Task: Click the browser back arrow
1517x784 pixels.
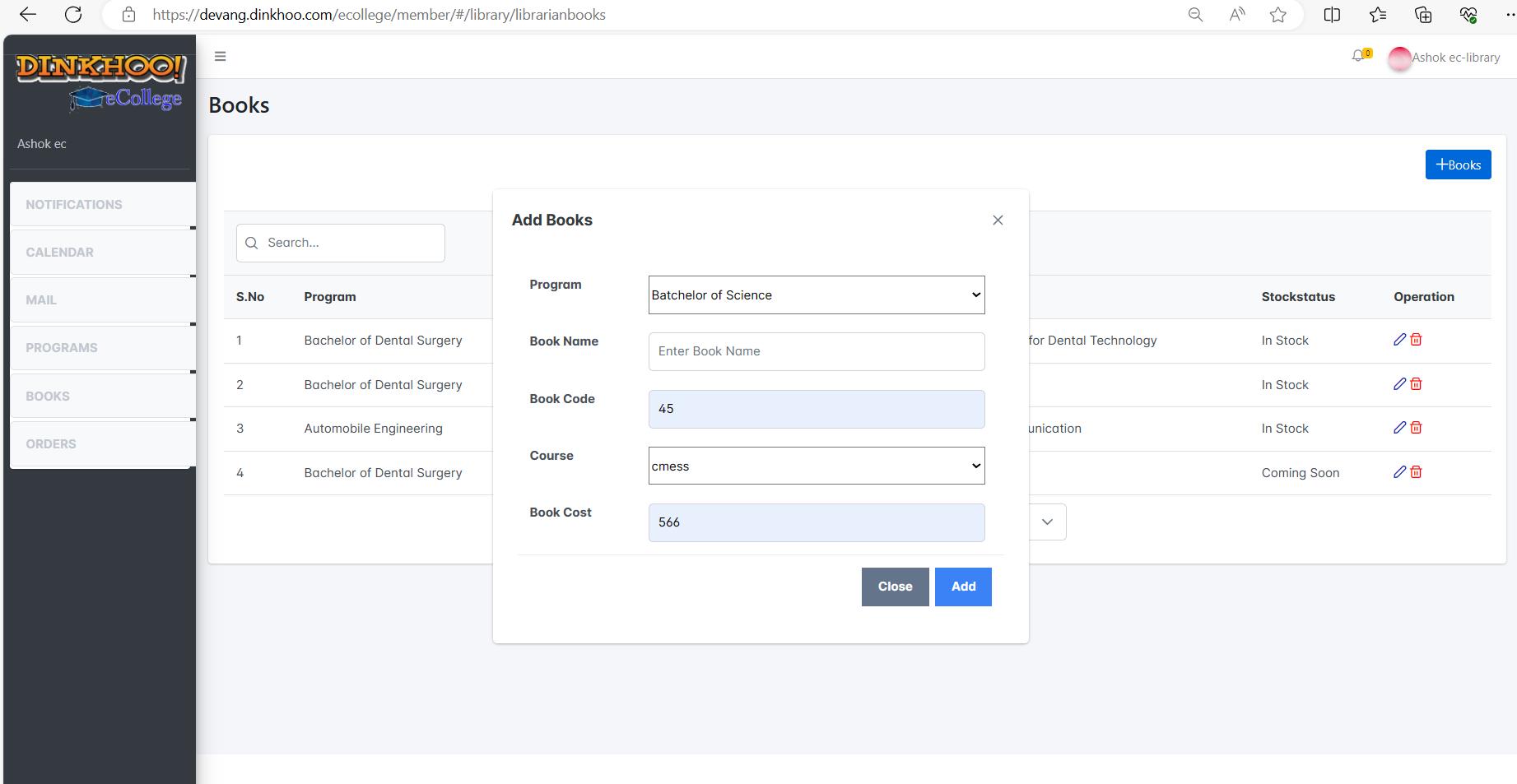Action: [28, 15]
